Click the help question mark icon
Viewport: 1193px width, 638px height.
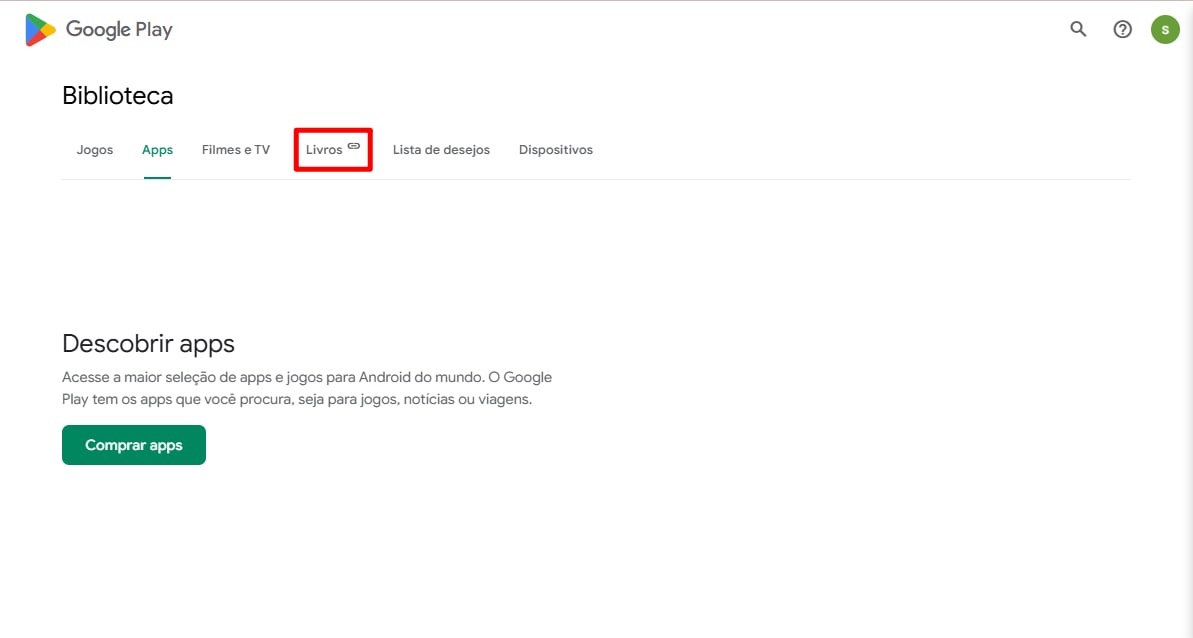click(x=1122, y=29)
